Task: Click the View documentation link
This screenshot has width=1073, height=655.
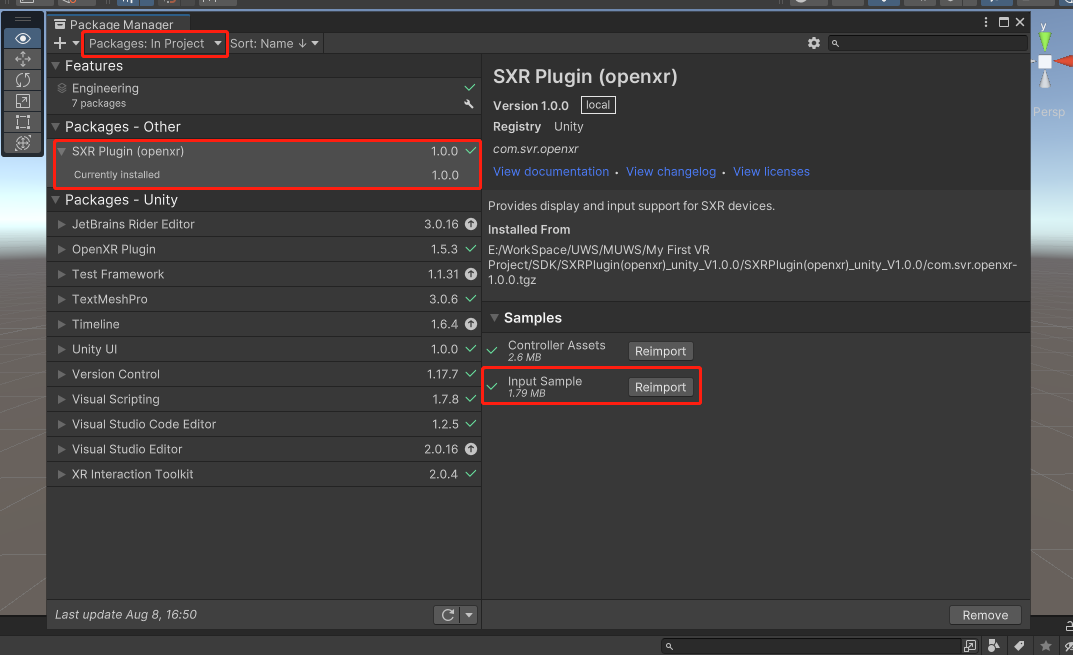Action: [550, 171]
